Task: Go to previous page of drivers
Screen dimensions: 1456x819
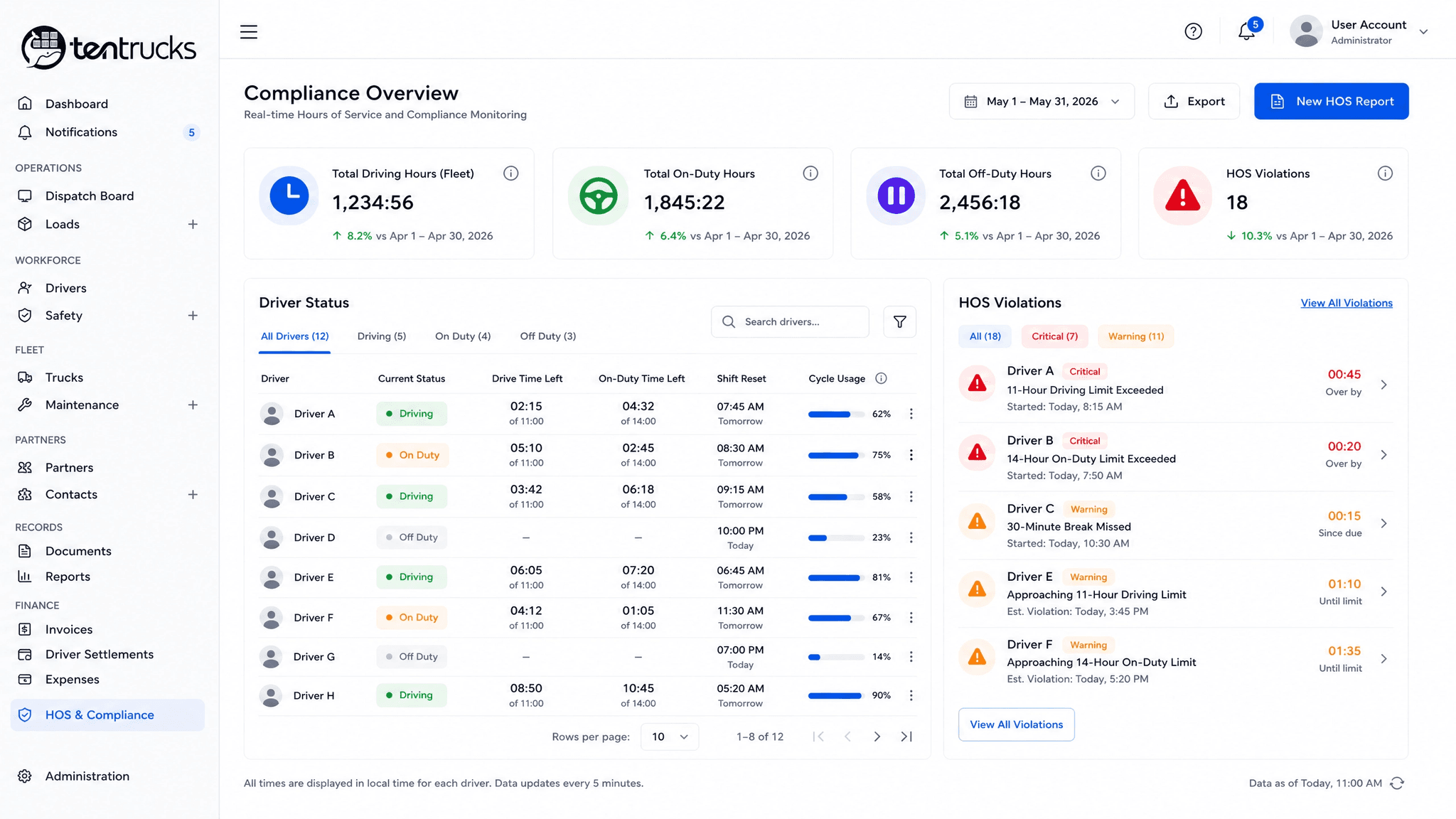Action: tap(847, 737)
